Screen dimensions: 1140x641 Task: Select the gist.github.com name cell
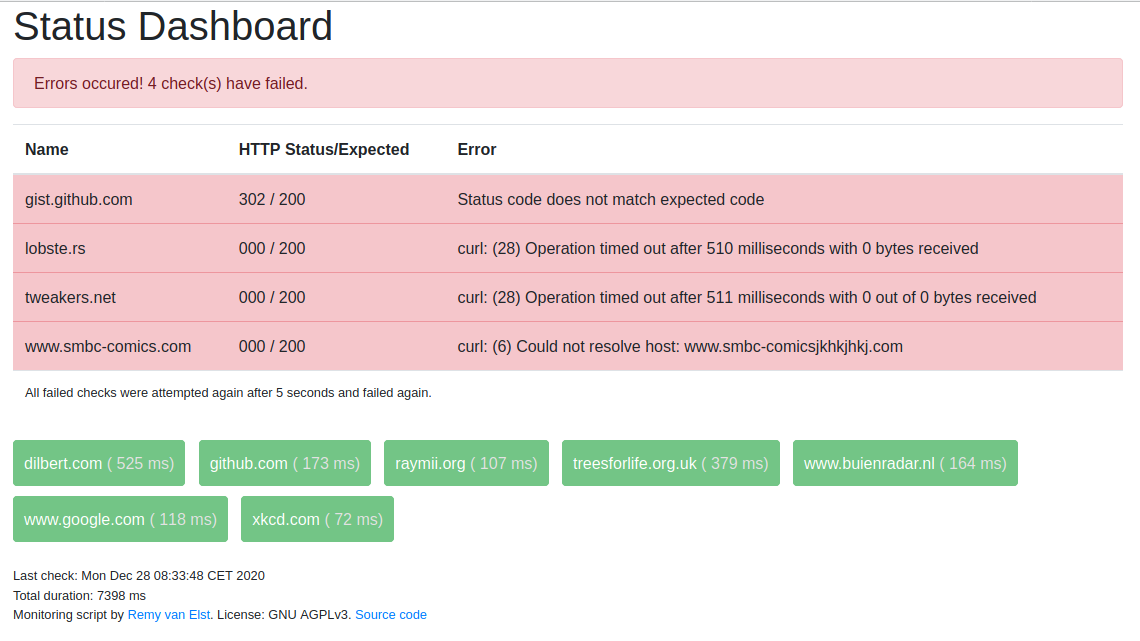[79, 200]
